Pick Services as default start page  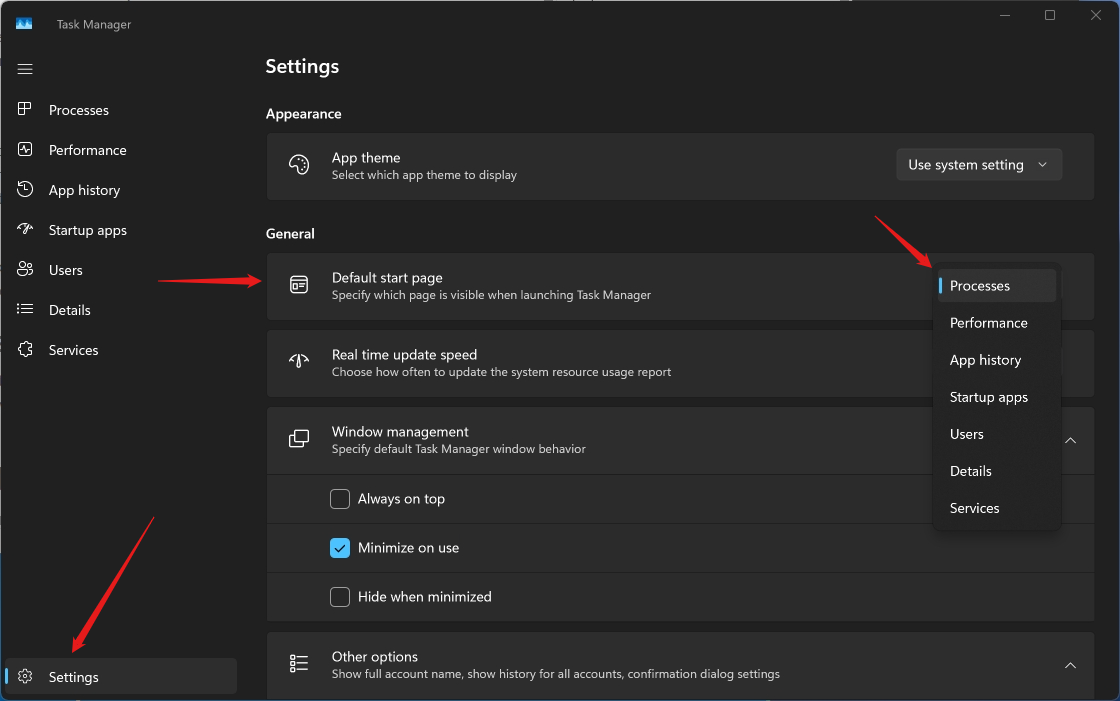974,508
